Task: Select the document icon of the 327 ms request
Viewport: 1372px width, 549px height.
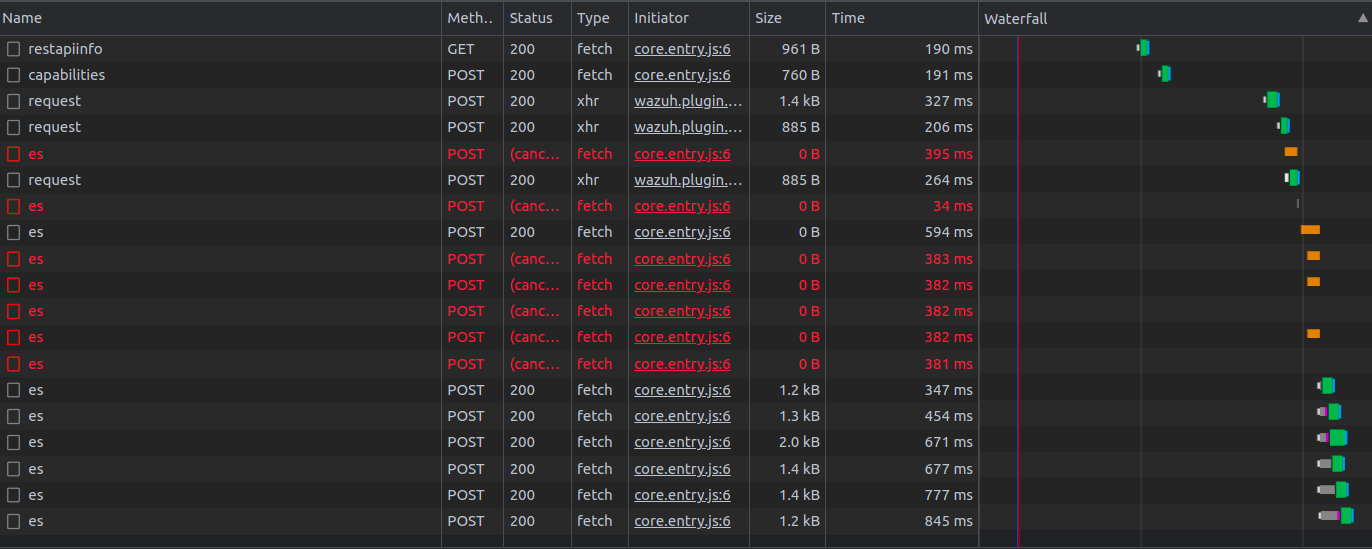Action: coord(13,101)
